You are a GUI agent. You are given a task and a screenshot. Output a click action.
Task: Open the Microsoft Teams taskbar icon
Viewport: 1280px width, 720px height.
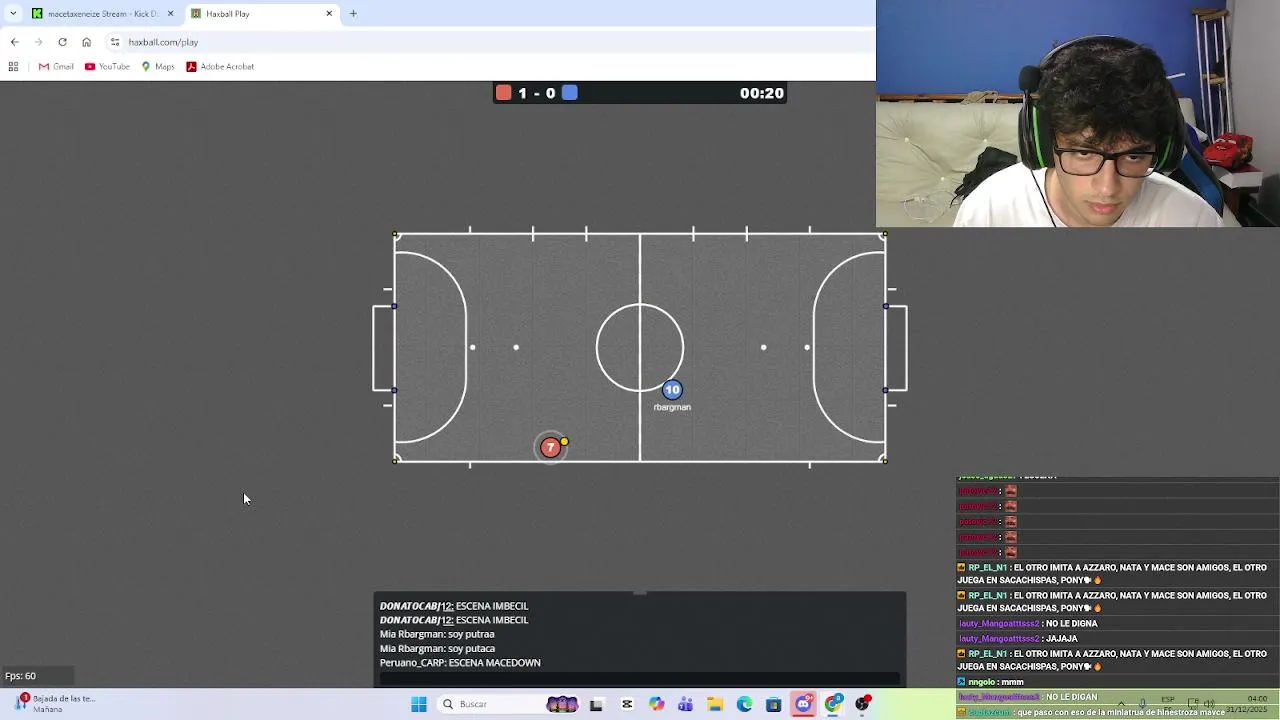click(x=685, y=704)
